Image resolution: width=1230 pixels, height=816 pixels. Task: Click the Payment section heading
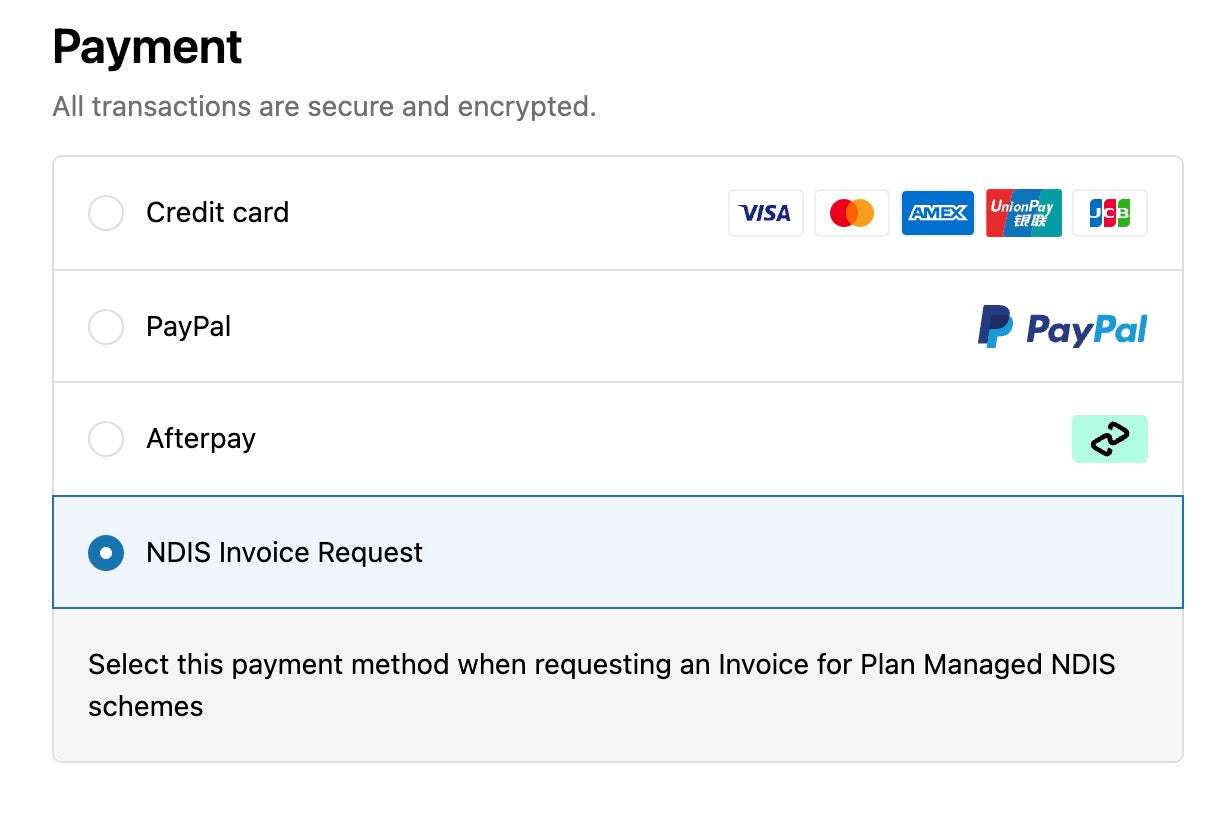147,47
